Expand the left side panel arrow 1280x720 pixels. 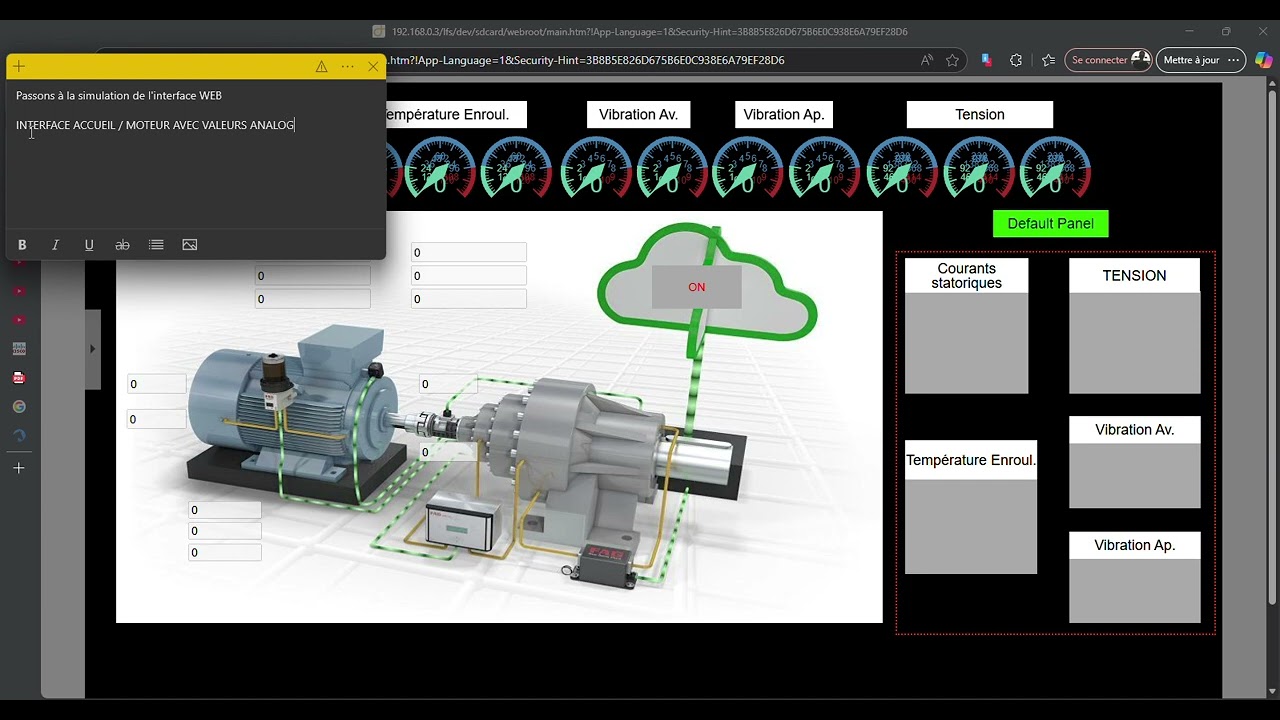pos(92,349)
